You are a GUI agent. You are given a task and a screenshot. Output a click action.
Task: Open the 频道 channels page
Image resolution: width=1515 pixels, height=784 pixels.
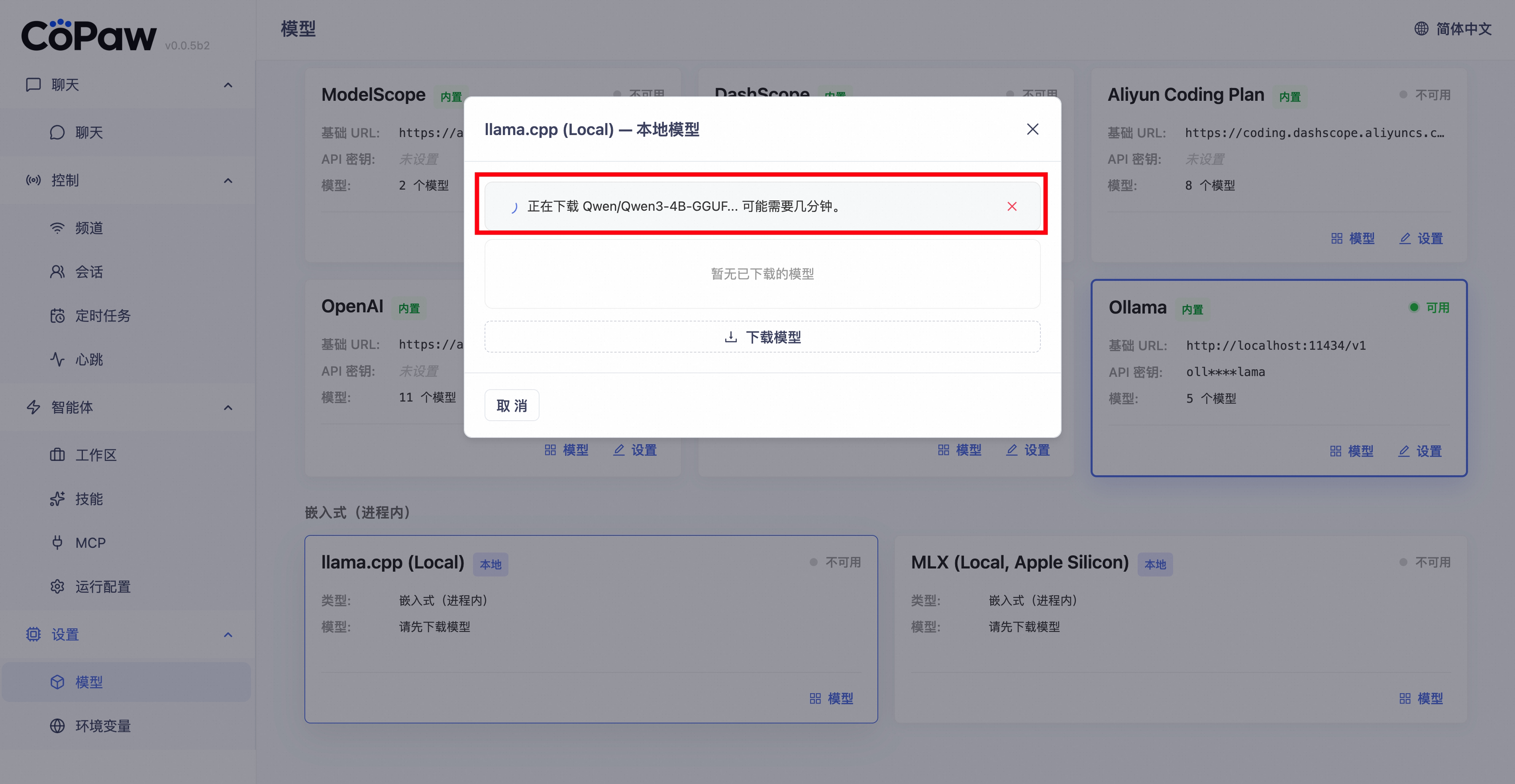[x=89, y=228]
